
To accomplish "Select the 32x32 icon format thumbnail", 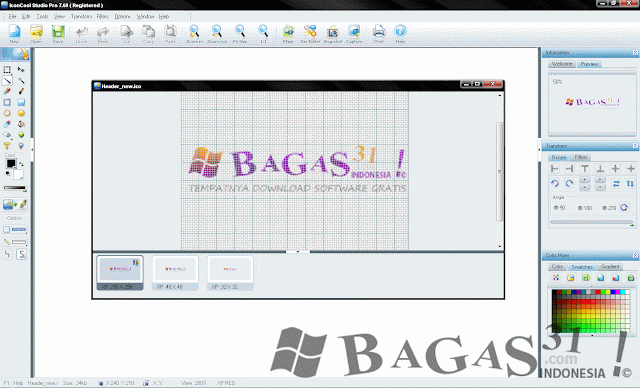I will tap(230, 273).
